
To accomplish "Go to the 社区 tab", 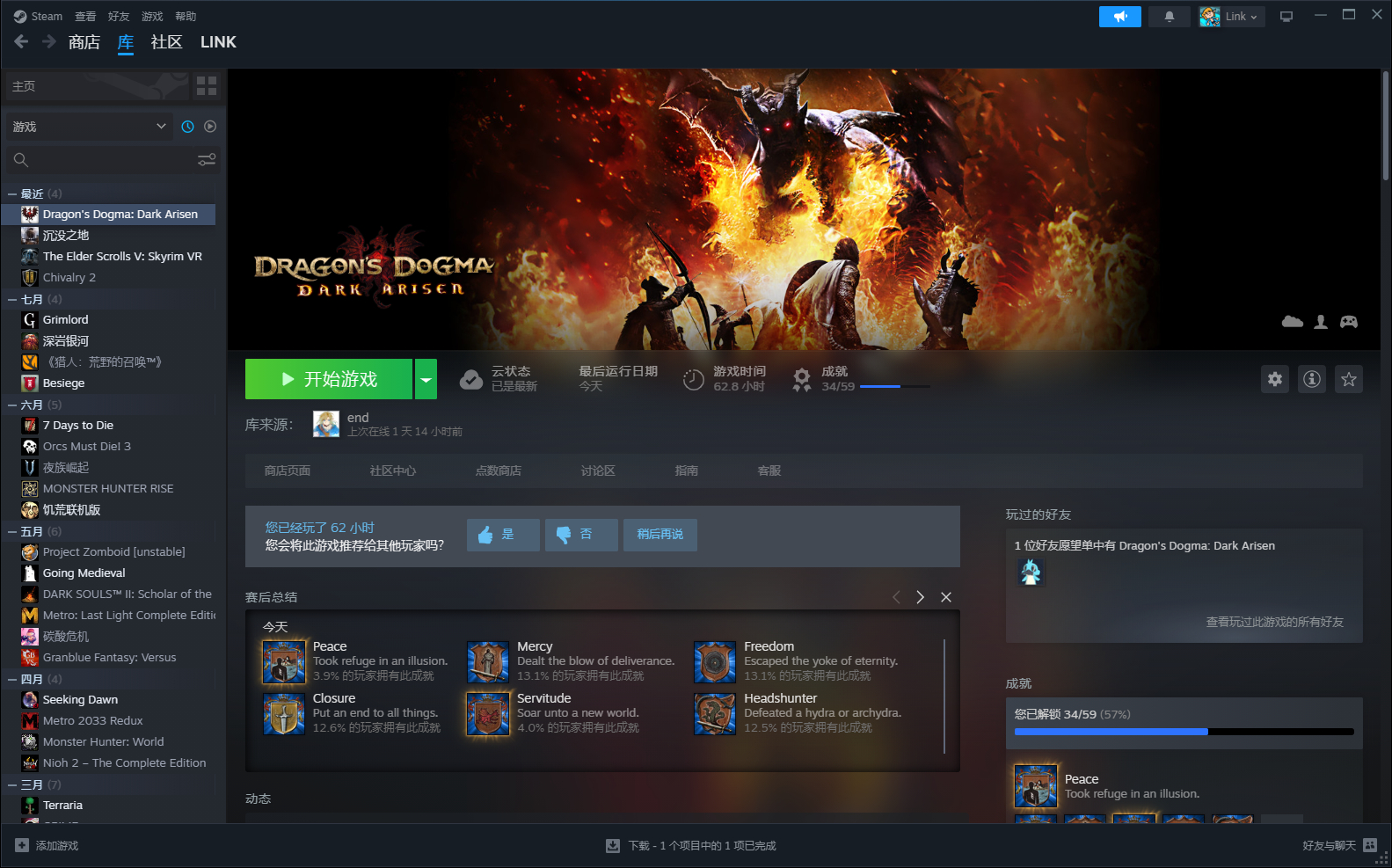I will pos(166,42).
